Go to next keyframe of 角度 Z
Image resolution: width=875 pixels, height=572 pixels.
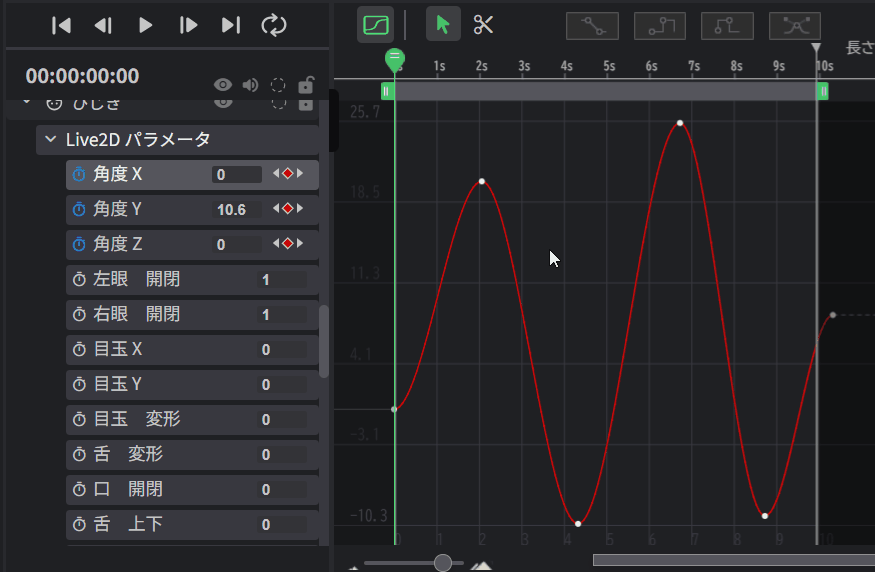pyautogui.click(x=300, y=243)
